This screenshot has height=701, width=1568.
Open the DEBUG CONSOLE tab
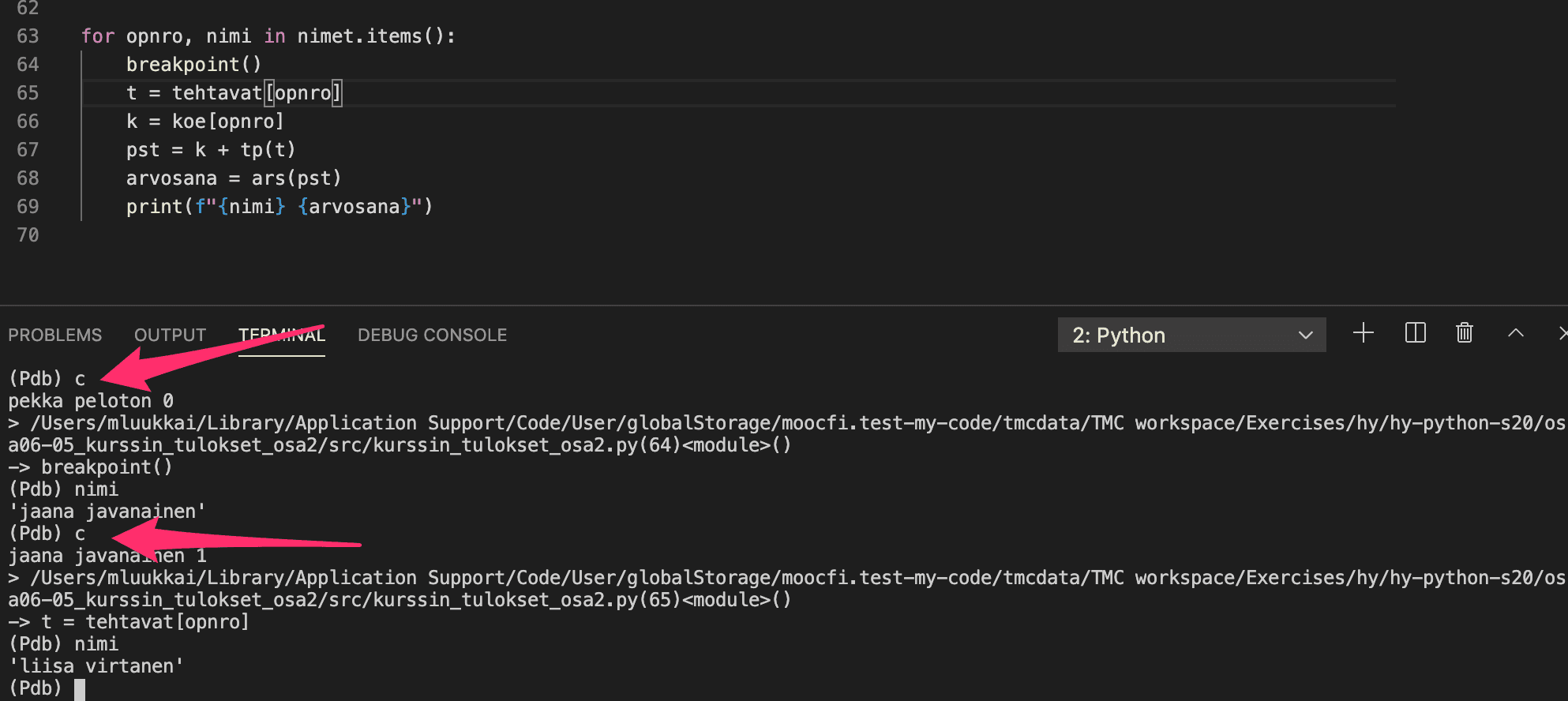(432, 336)
